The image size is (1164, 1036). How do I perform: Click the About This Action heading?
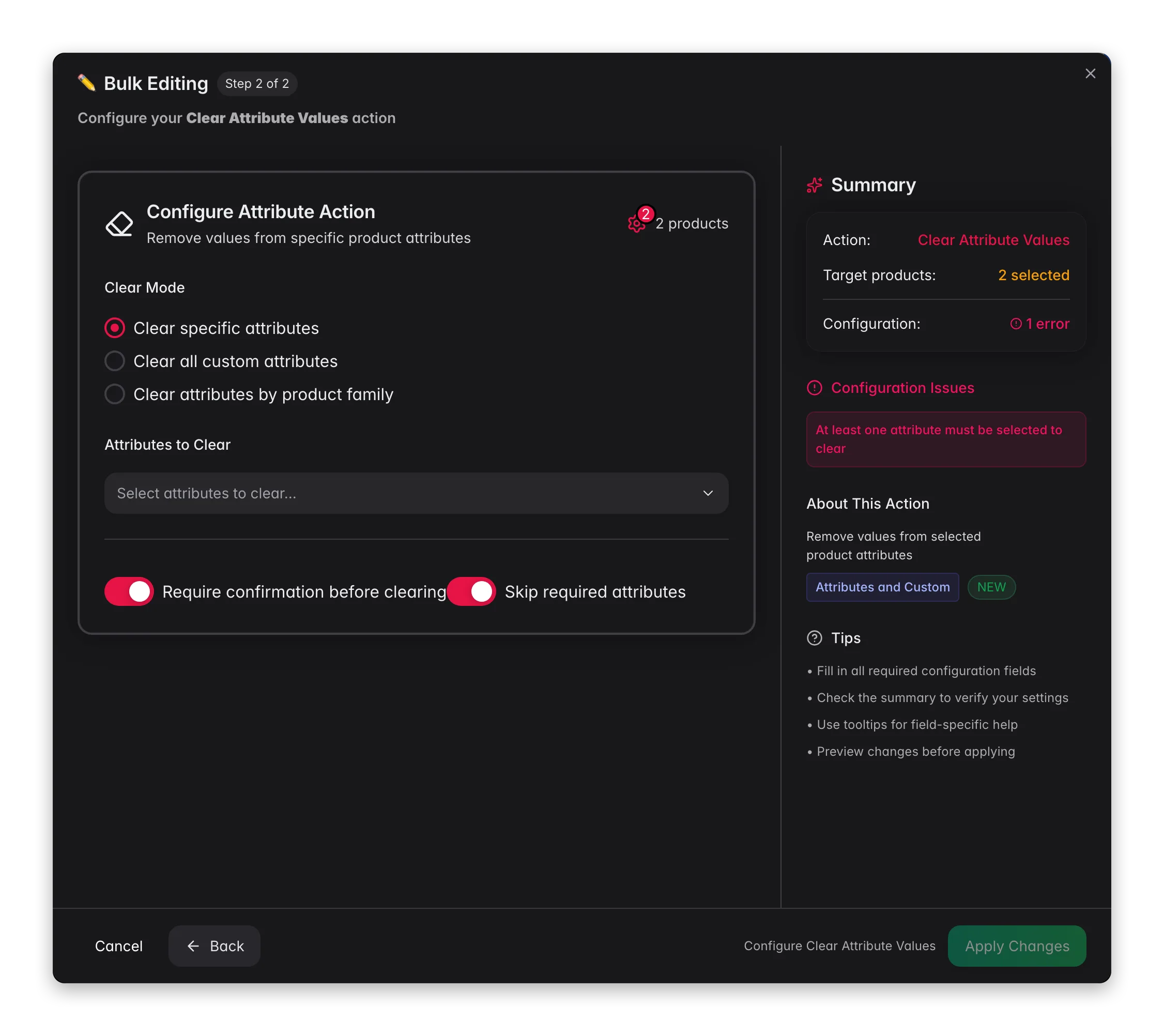pos(868,504)
